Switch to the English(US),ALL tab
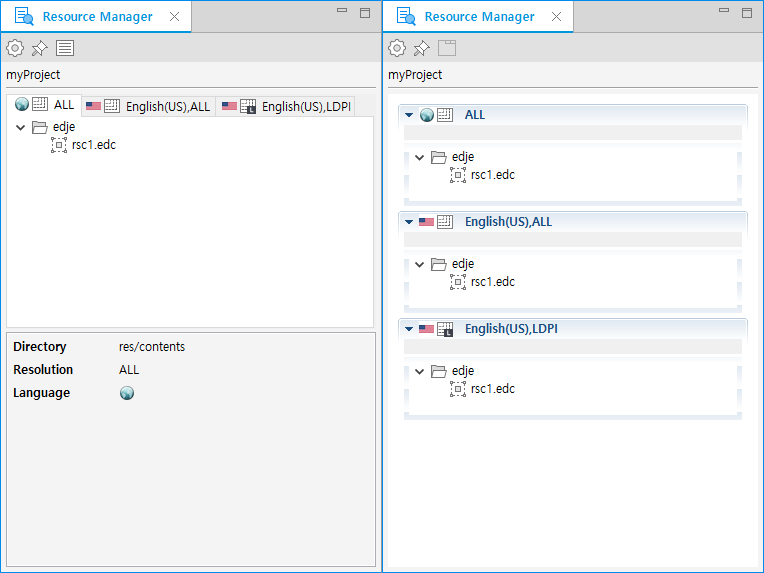This screenshot has width=764, height=573. (148, 106)
